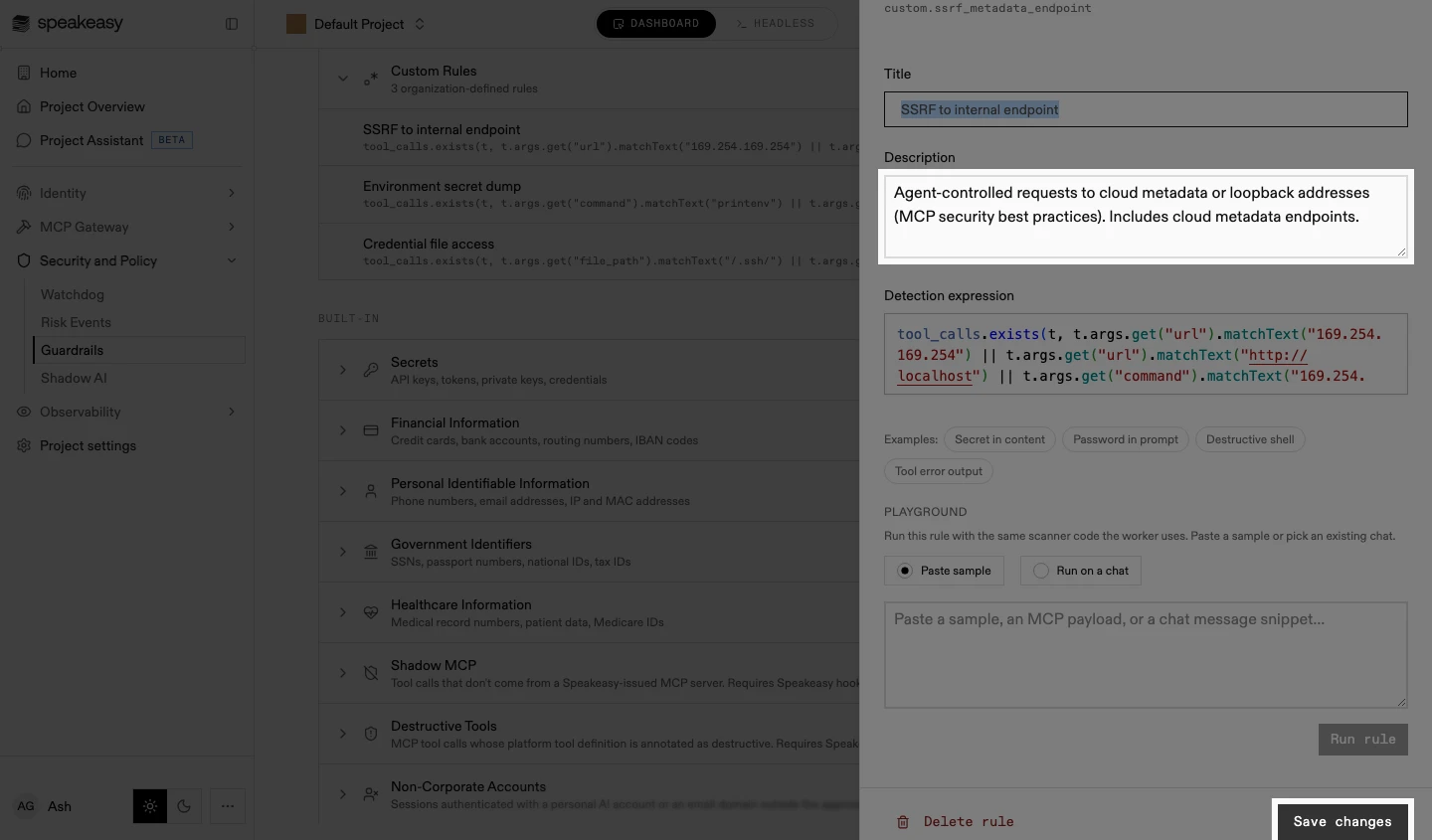Click the Title input field

click(x=1146, y=109)
